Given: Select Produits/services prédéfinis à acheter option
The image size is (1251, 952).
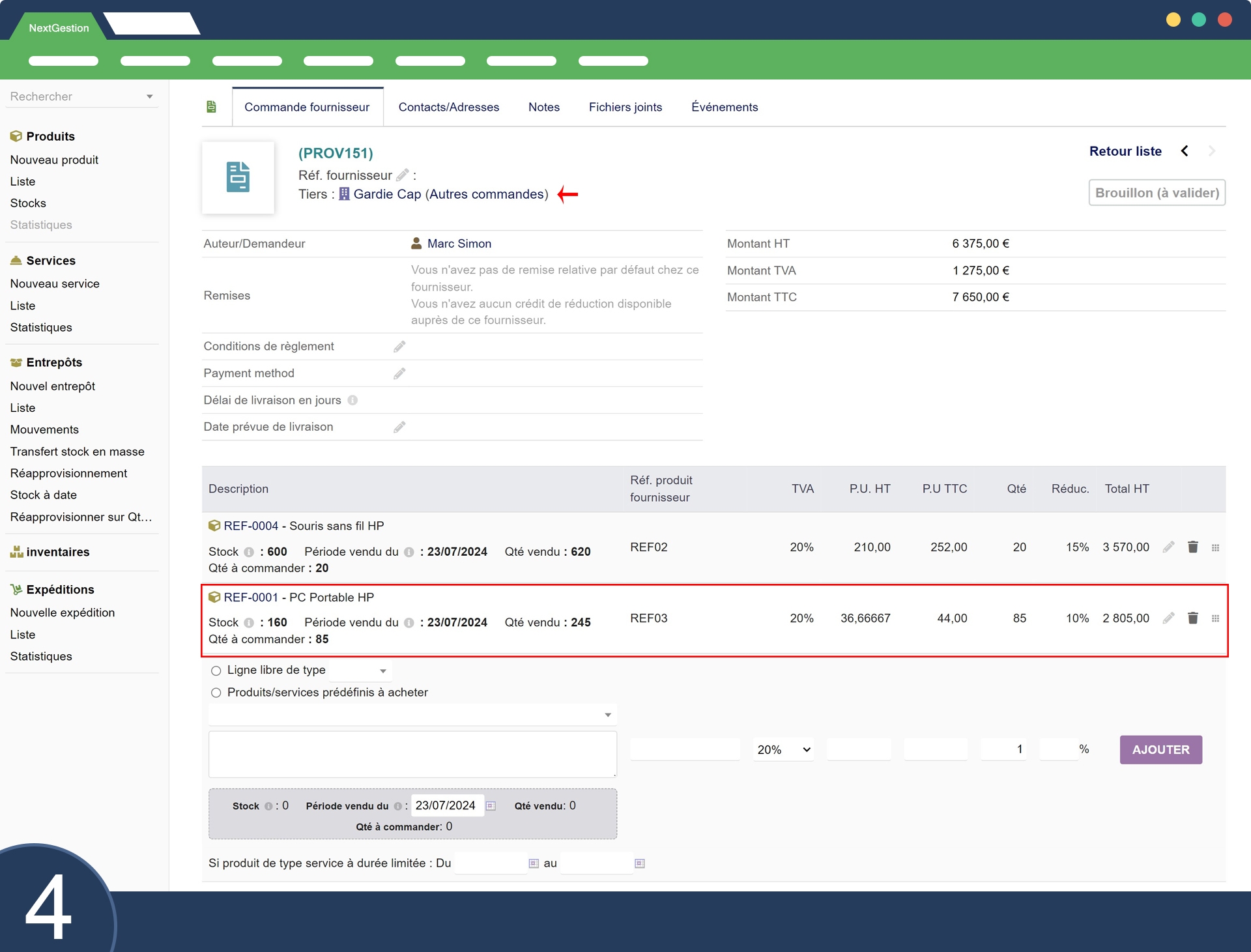Looking at the screenshot, I should pos(216,693).
